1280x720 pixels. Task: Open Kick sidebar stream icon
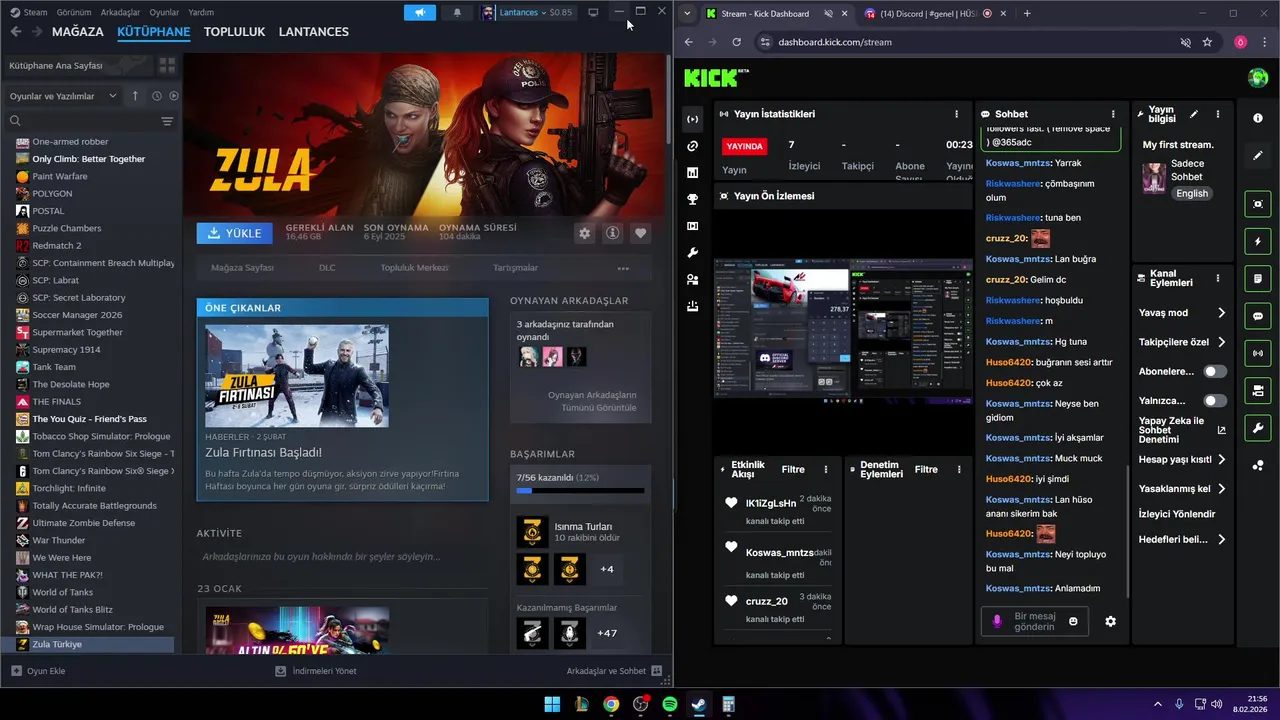click(x=692, y=119)
